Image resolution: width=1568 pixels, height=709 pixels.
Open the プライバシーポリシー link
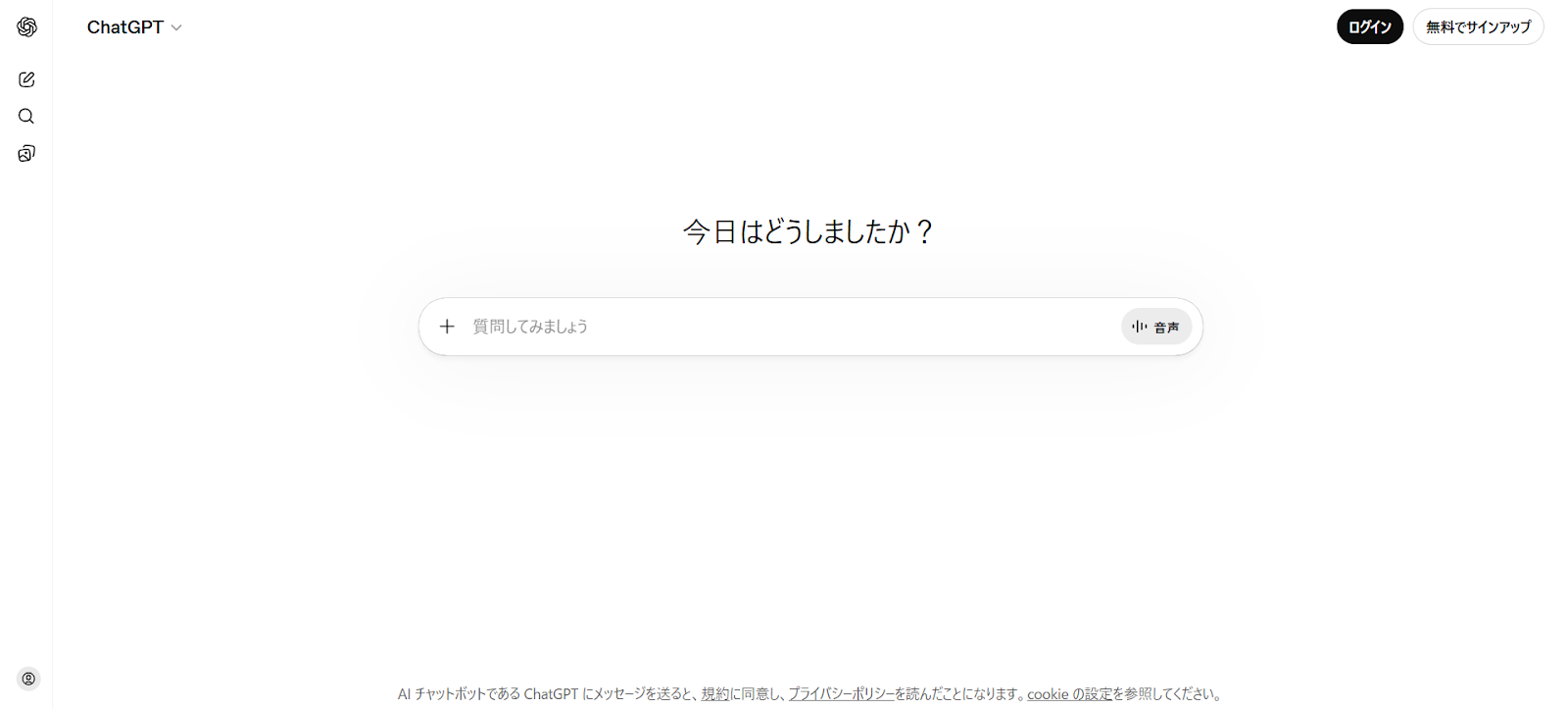tap(841, 693)
